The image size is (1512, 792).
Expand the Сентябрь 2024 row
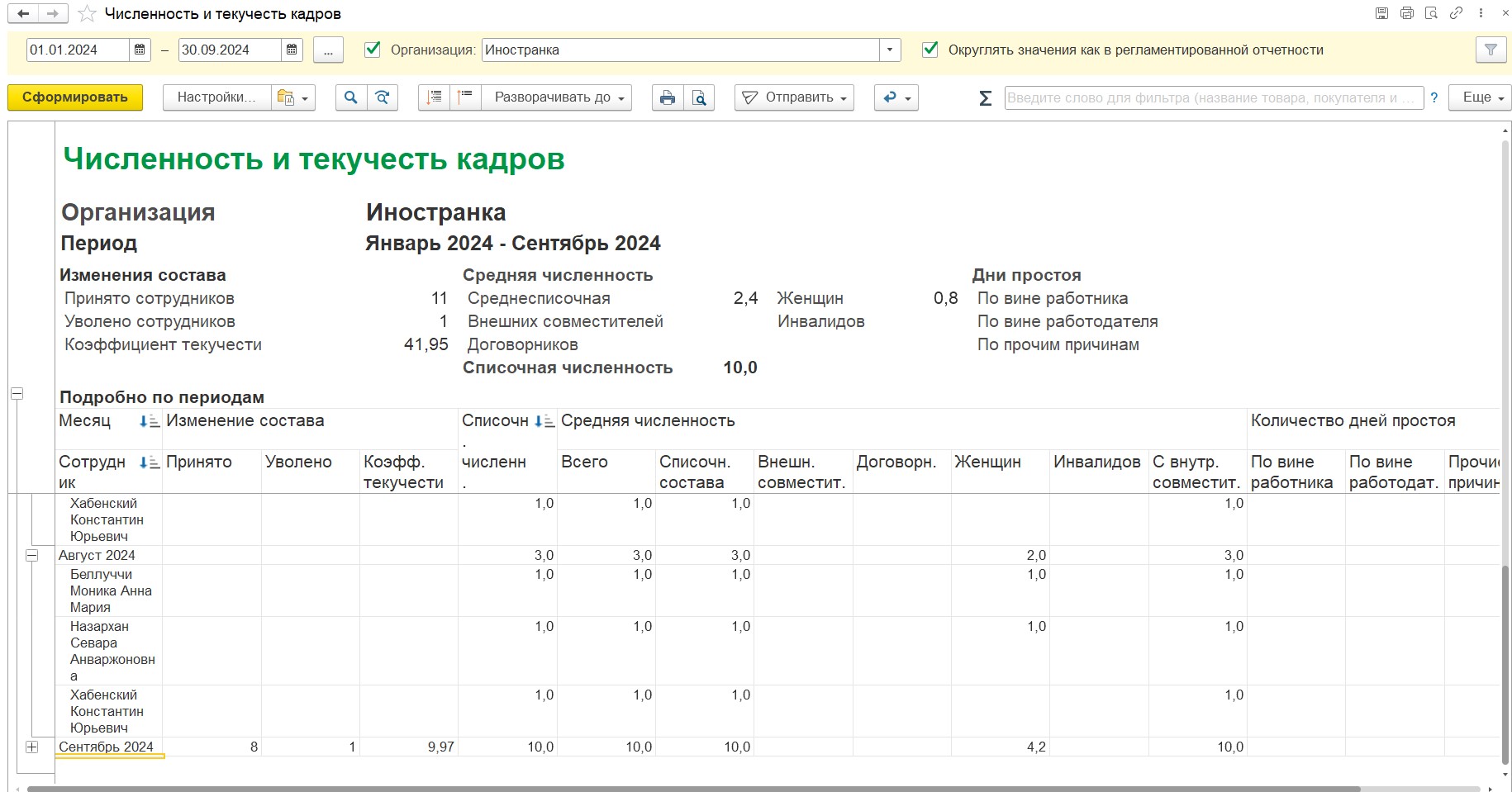point(31,747)
